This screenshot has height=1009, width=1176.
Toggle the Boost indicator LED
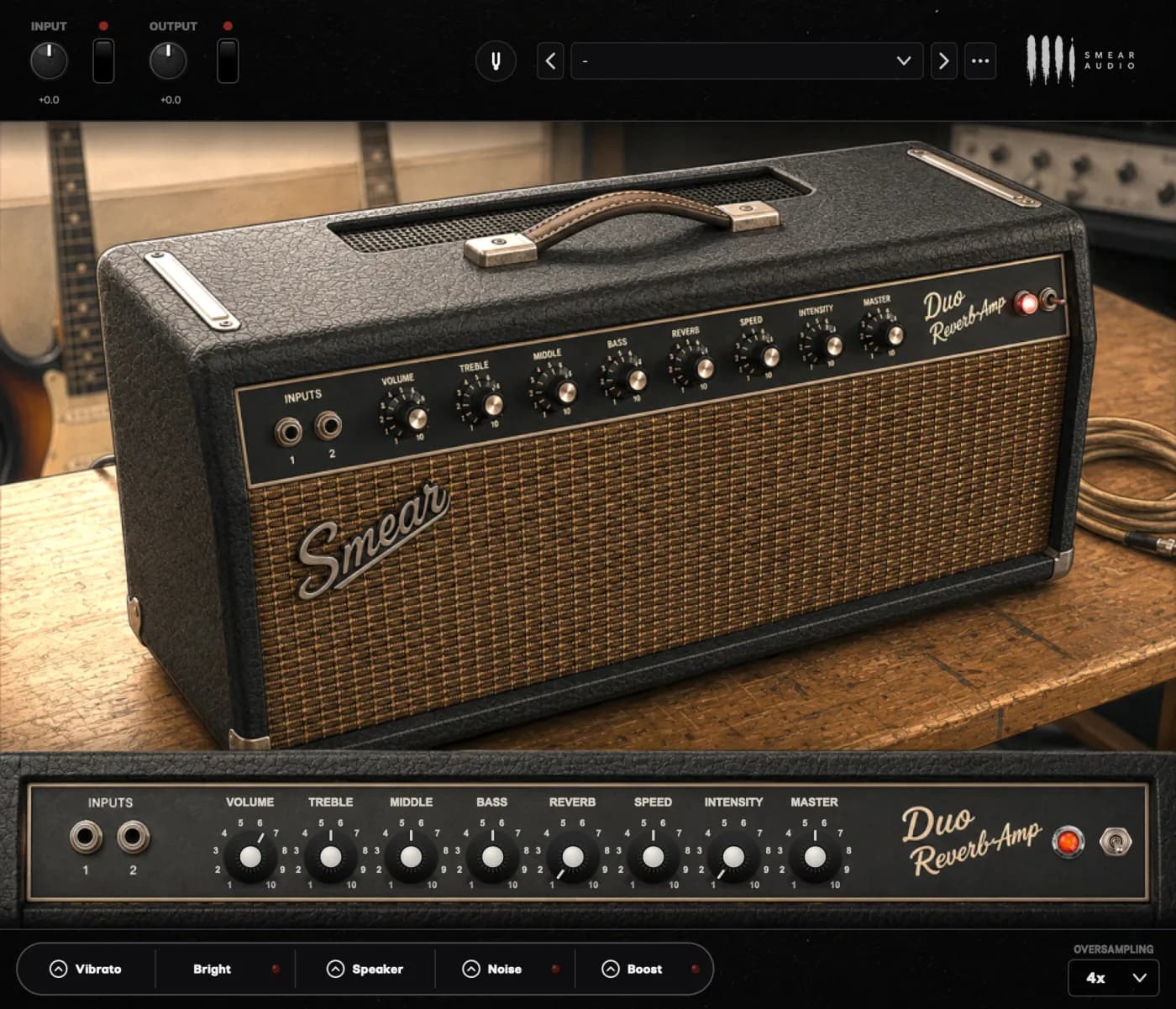[x=695, y=969]
